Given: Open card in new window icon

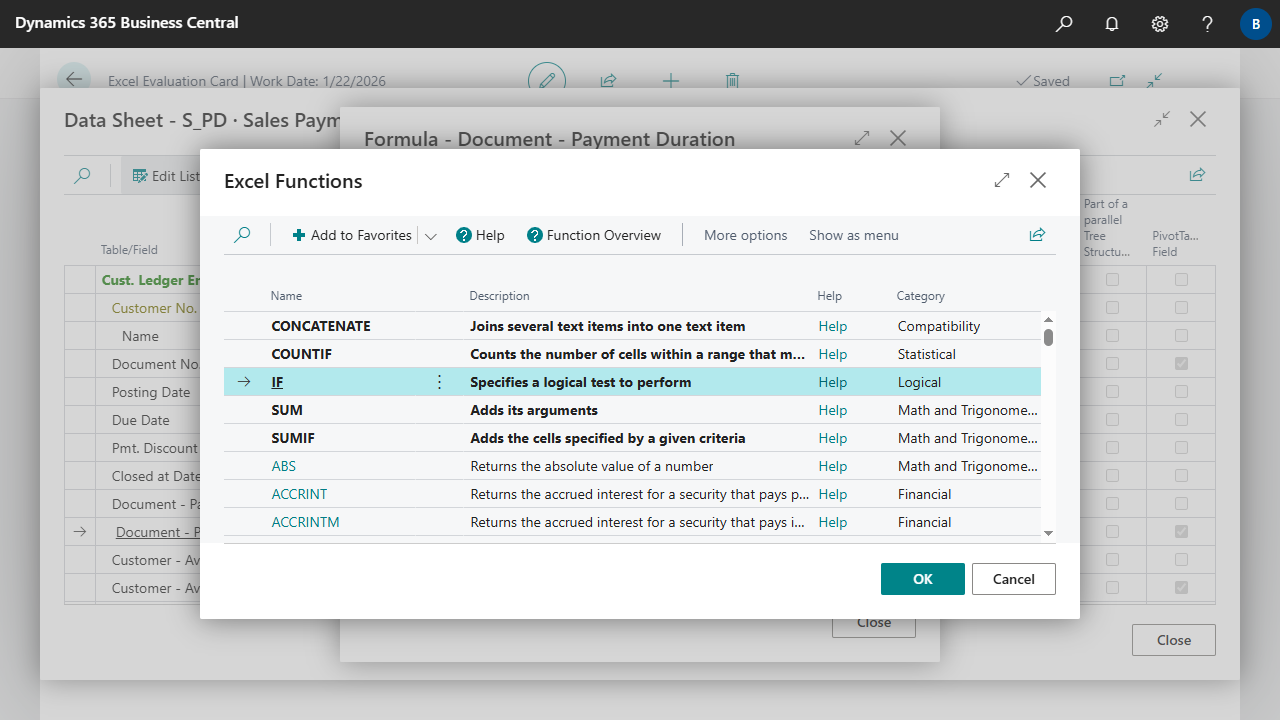Looking at the screenshot, I should [1117, 81].
